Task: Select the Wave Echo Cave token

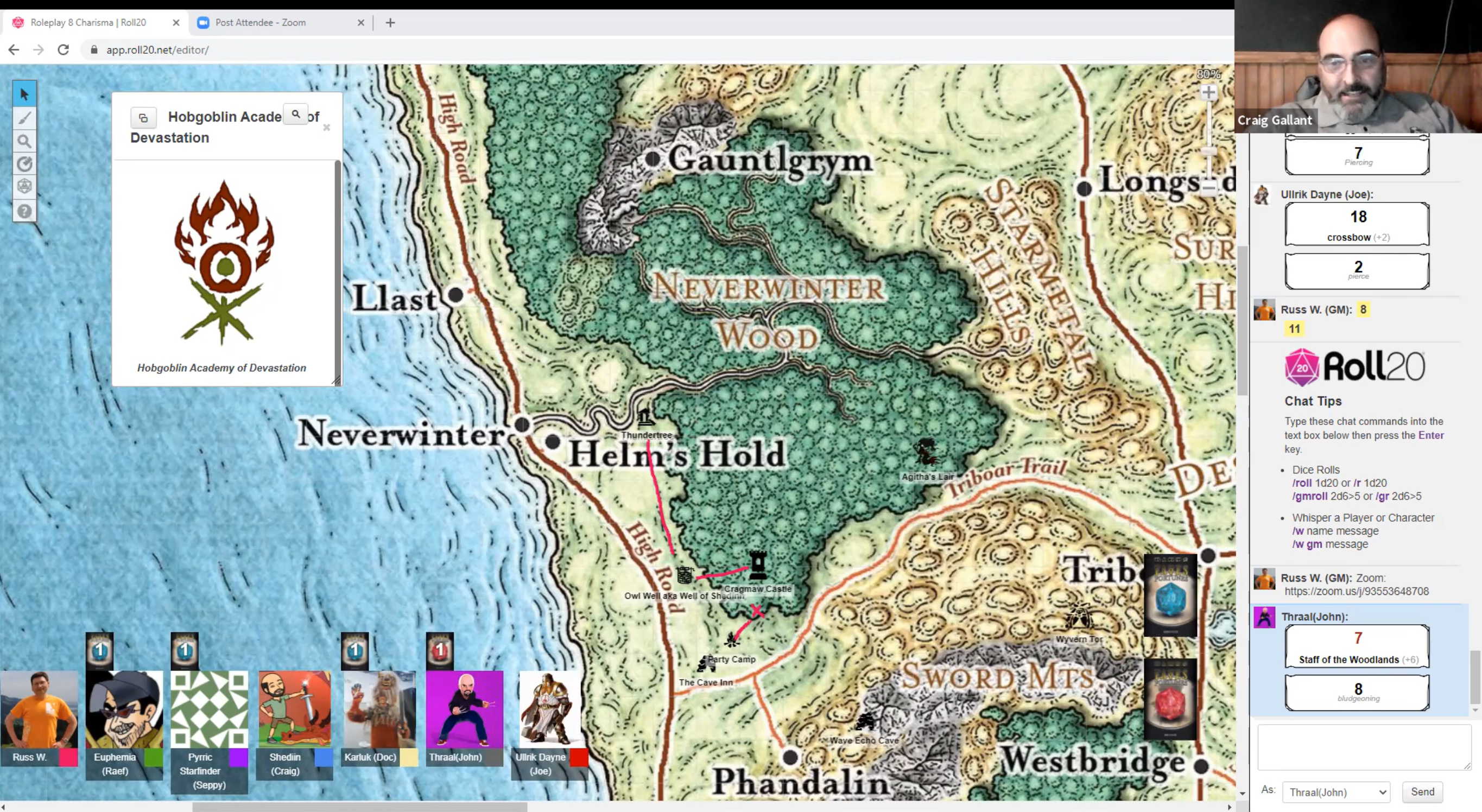Action: coord(865,722)
